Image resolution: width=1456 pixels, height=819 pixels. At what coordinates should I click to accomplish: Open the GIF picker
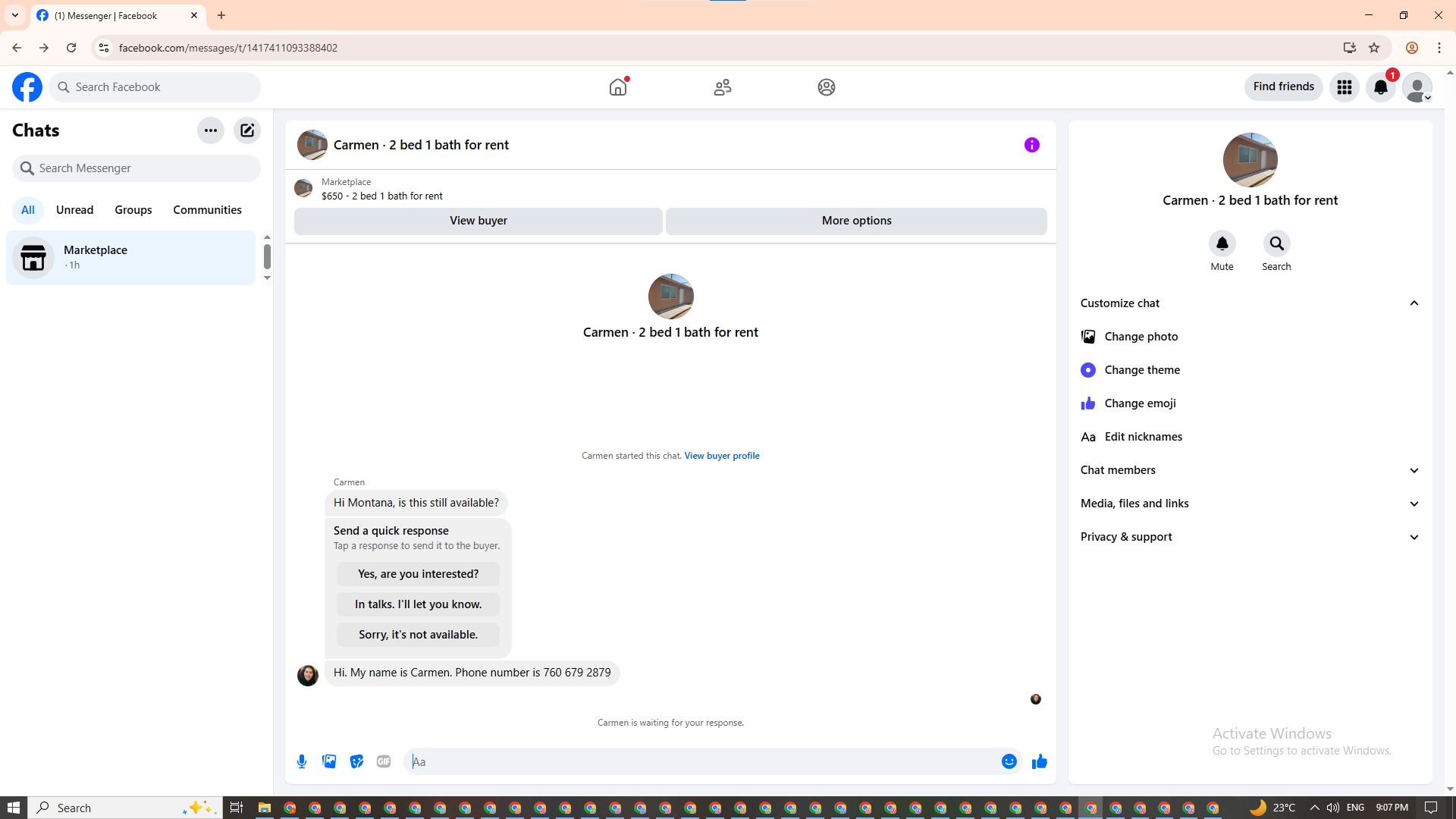pos(384,761)
